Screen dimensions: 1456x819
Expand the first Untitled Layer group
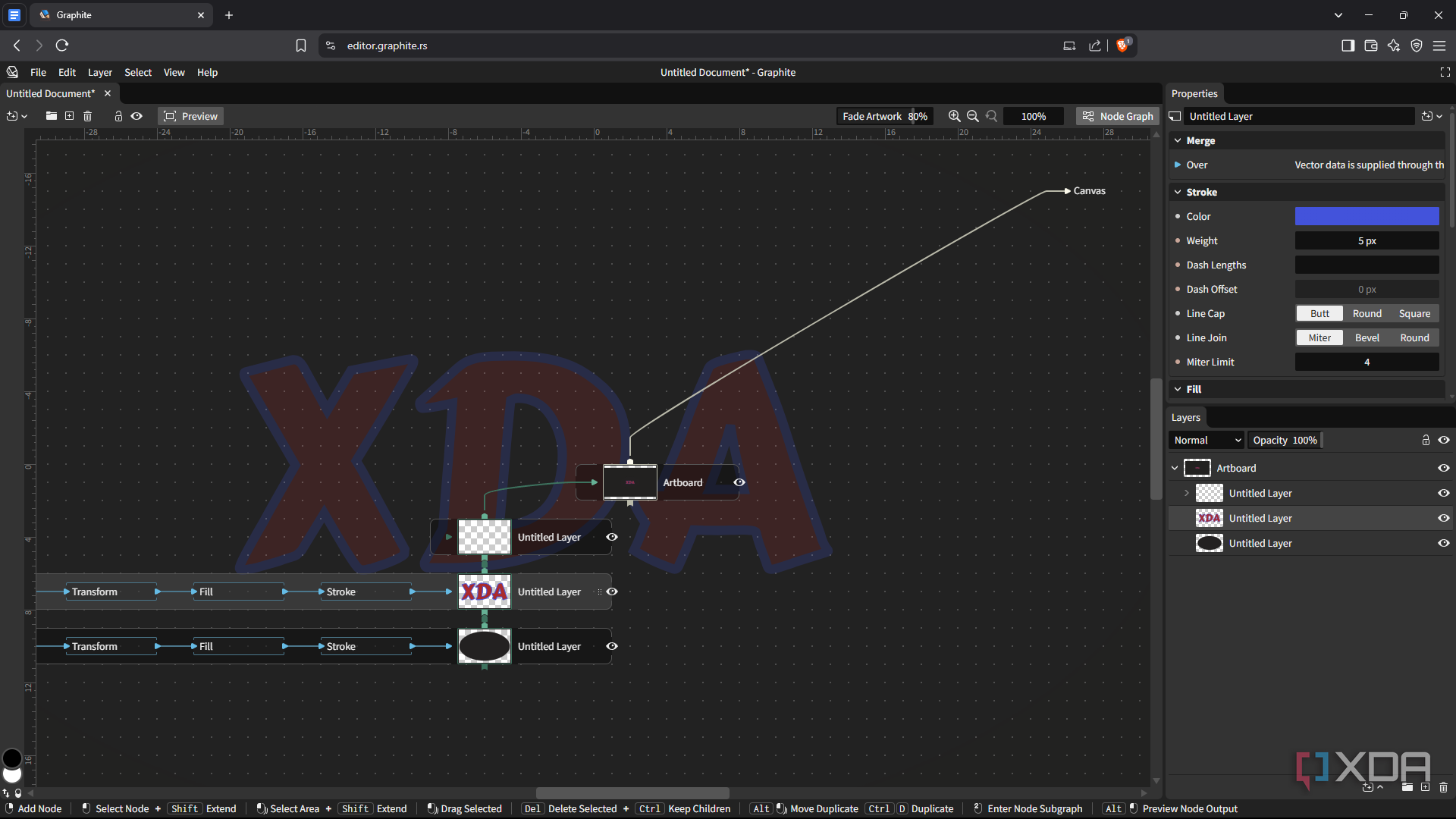(1187, 493)
